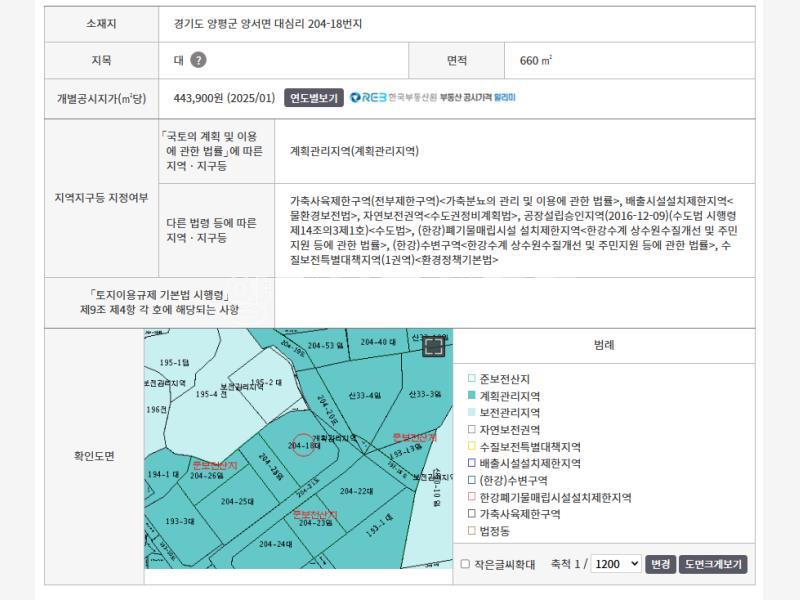Click the question mark help icon next to 대
This screenshot has height=600, width=800.
[198, 60]
